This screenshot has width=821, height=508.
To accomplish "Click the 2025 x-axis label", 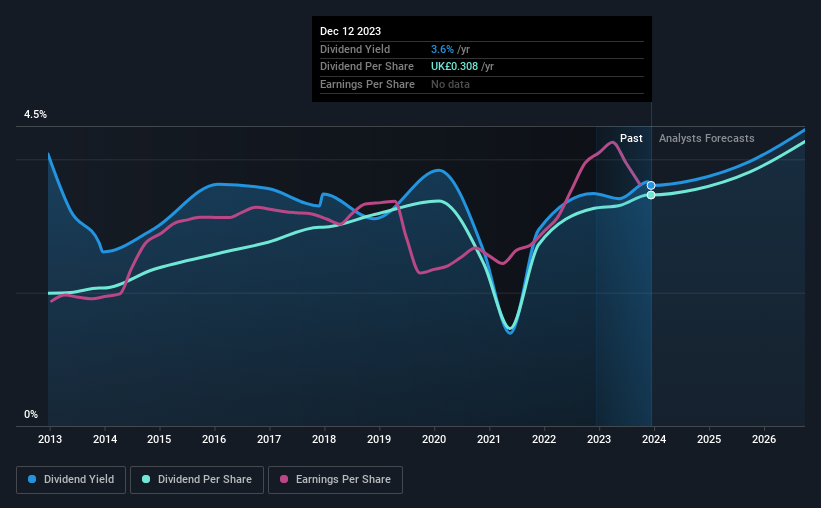I will (x=709, y=439).
